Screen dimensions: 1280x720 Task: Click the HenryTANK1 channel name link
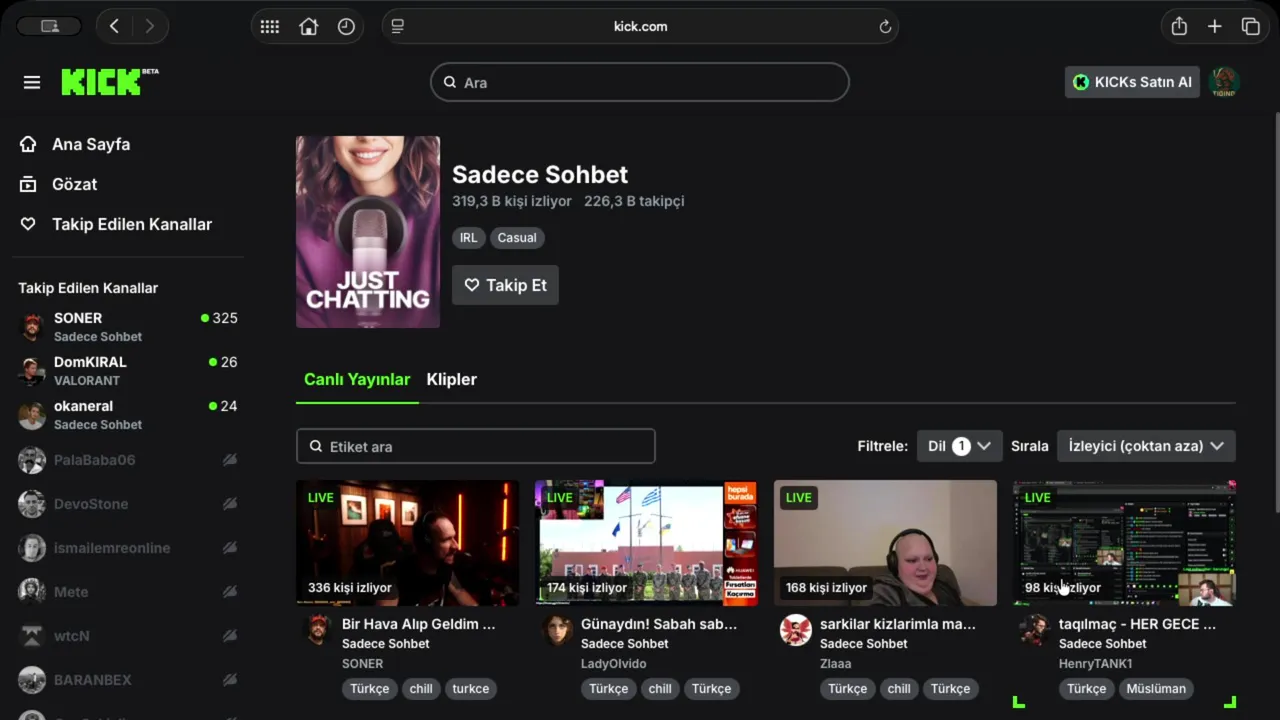tap(1095, 663)
